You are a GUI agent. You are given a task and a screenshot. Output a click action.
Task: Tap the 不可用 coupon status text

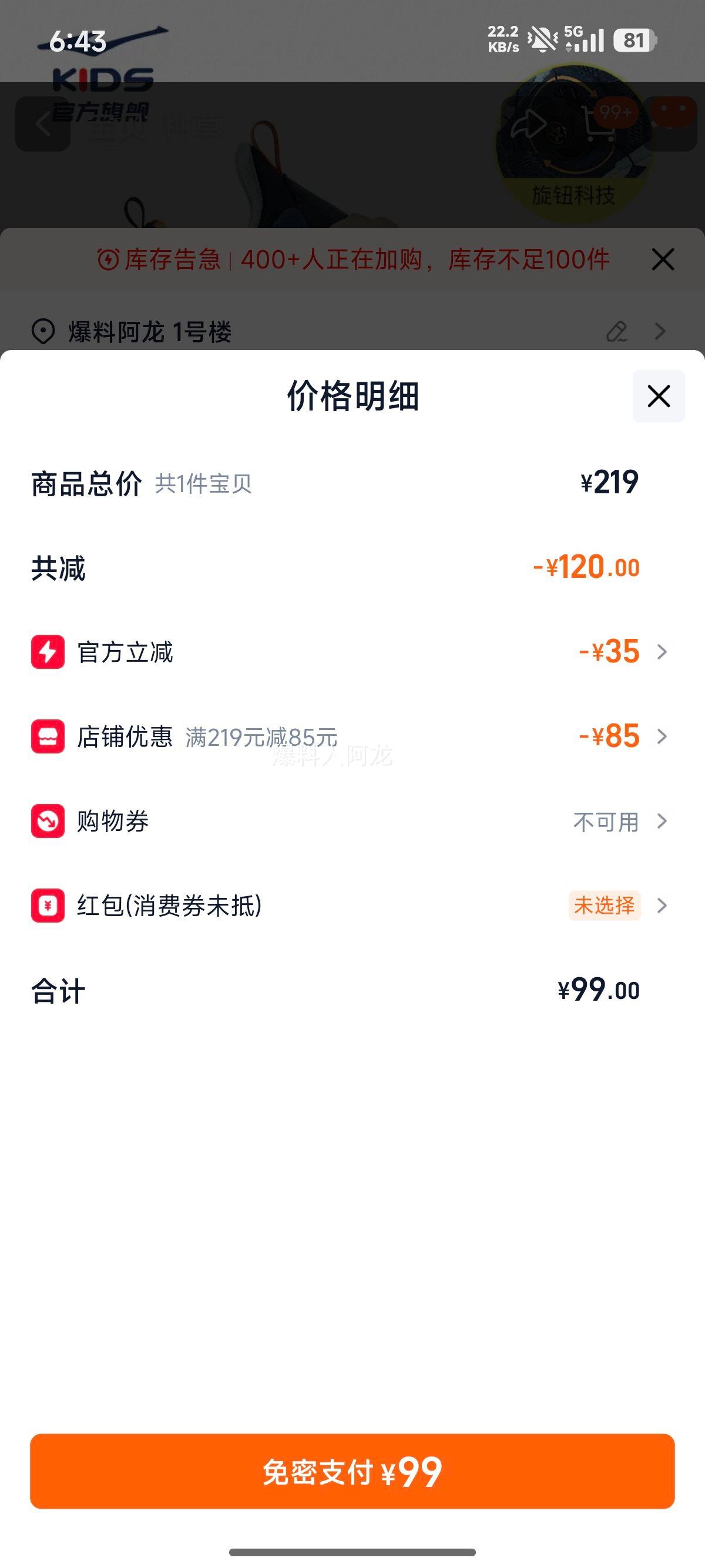[x=605, y=822]
